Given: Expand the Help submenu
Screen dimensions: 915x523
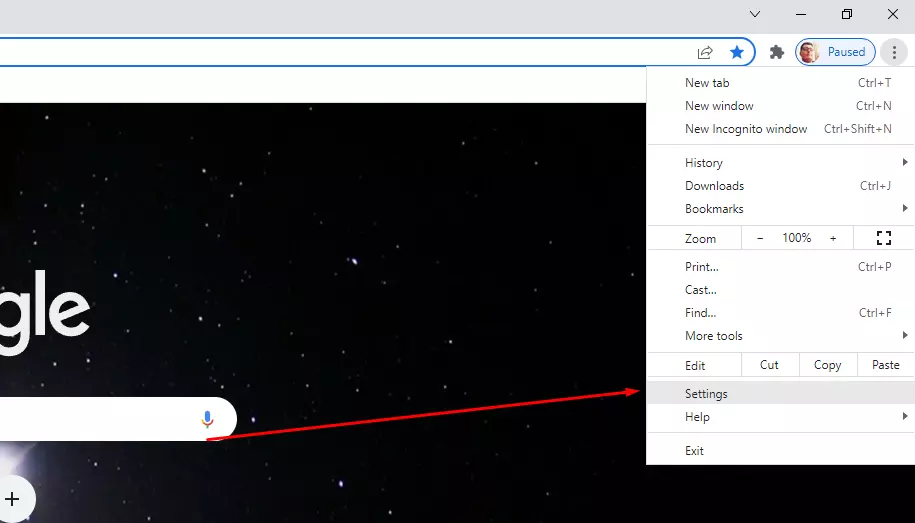Looking at the screenshot, I should pyautogui.click(x=780, y=417).
